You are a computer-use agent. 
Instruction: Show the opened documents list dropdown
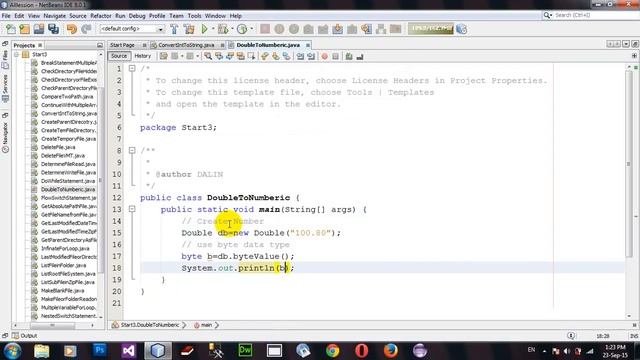pyautogui.click(x=626, y=44)
